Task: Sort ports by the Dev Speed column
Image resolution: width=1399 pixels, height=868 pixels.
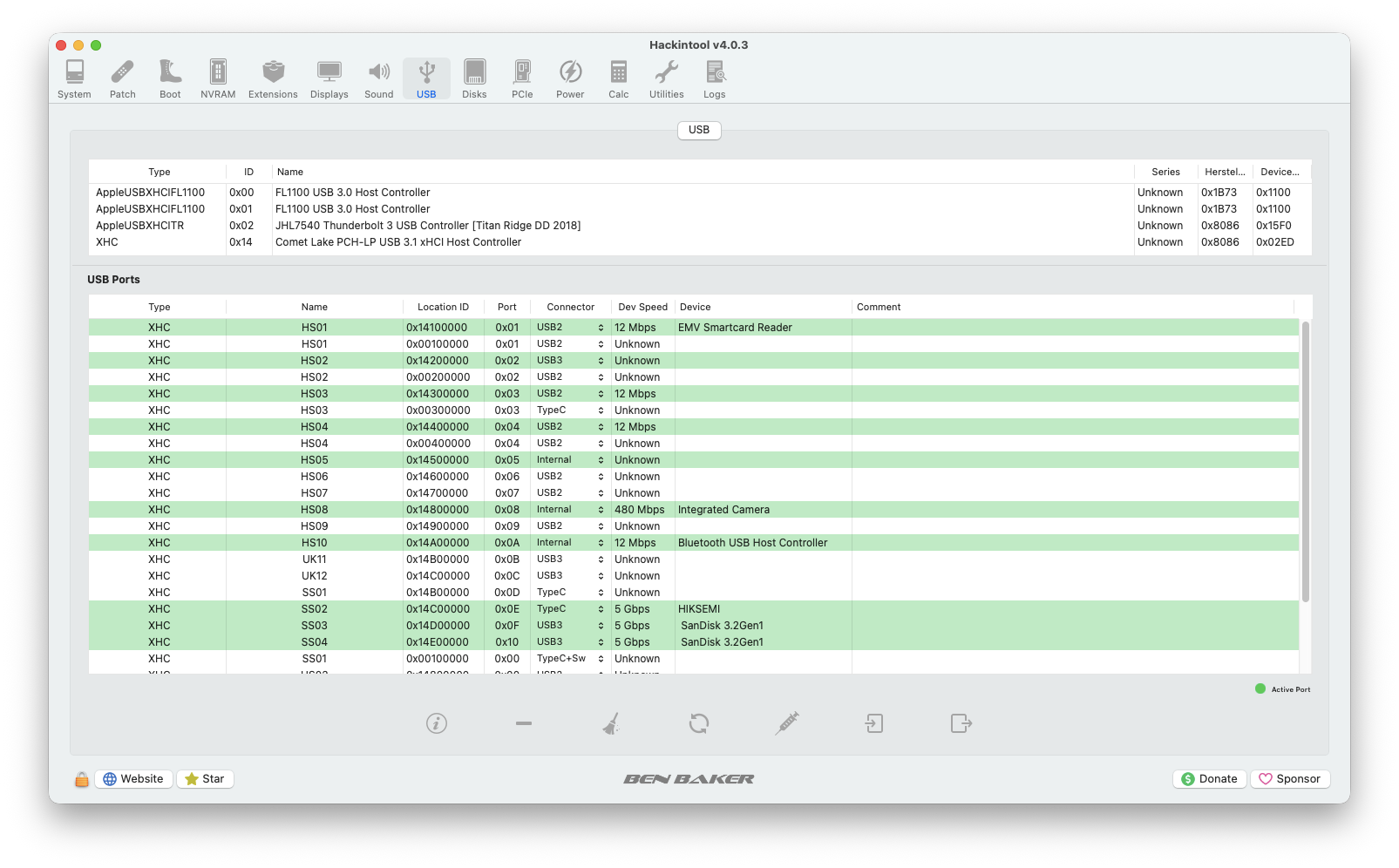Action: click(x=642, y=307)
